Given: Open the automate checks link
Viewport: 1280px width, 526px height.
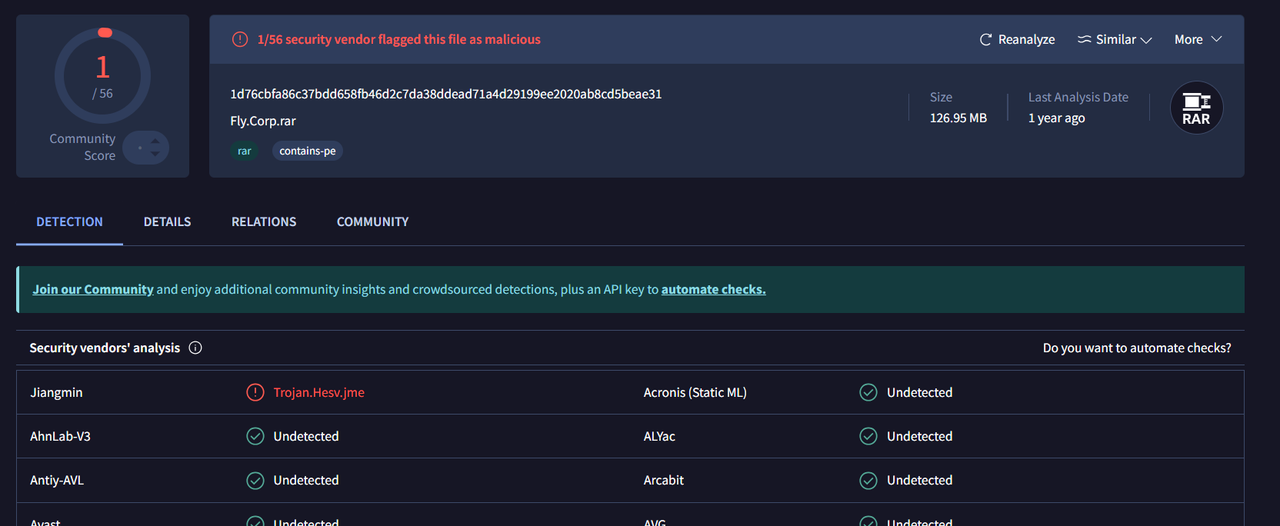Looking at the screenshot, I should point(713,290).
